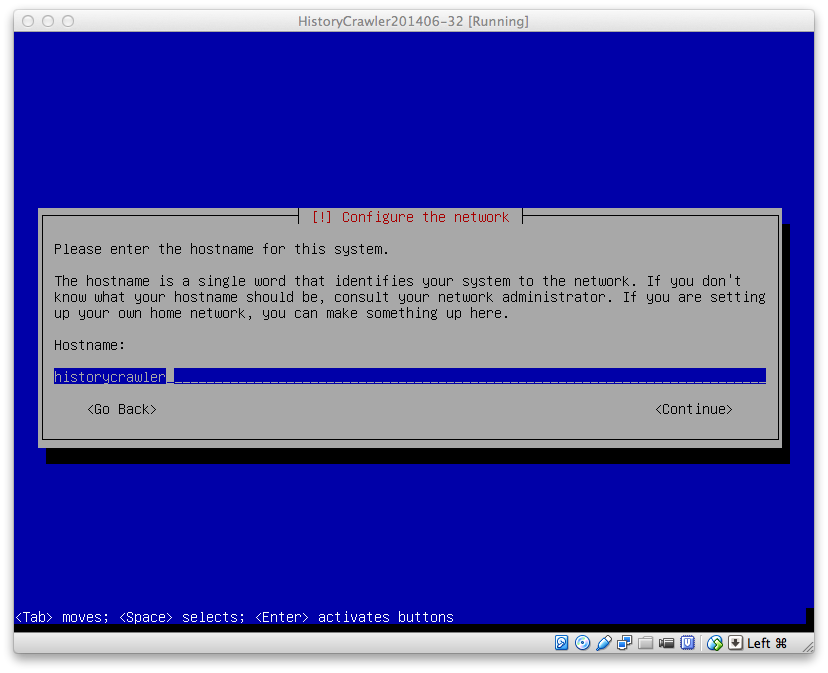
Task: Open the shared folders status icon
Action: 646,643
